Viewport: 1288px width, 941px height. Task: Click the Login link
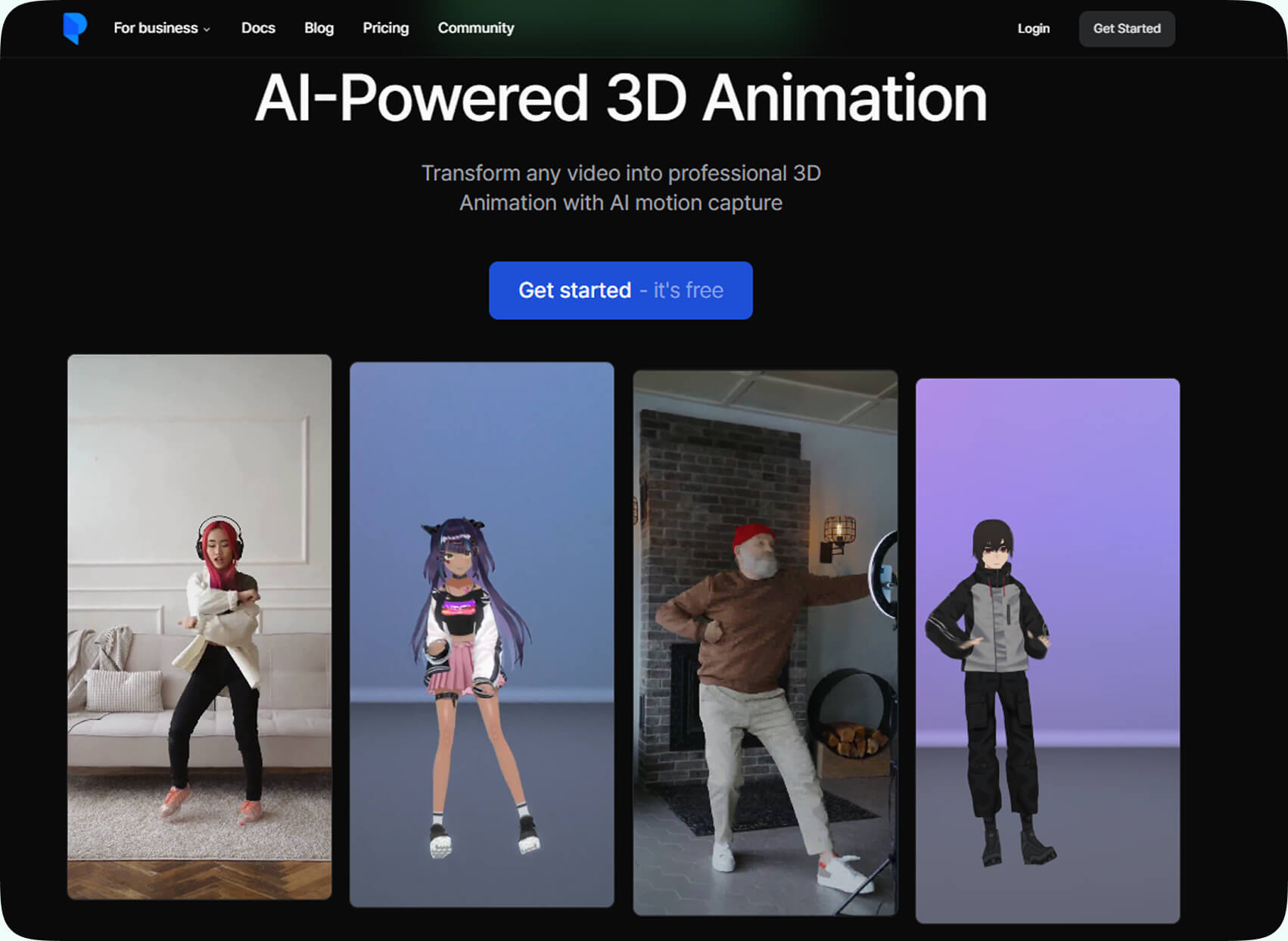(1034, 29)
